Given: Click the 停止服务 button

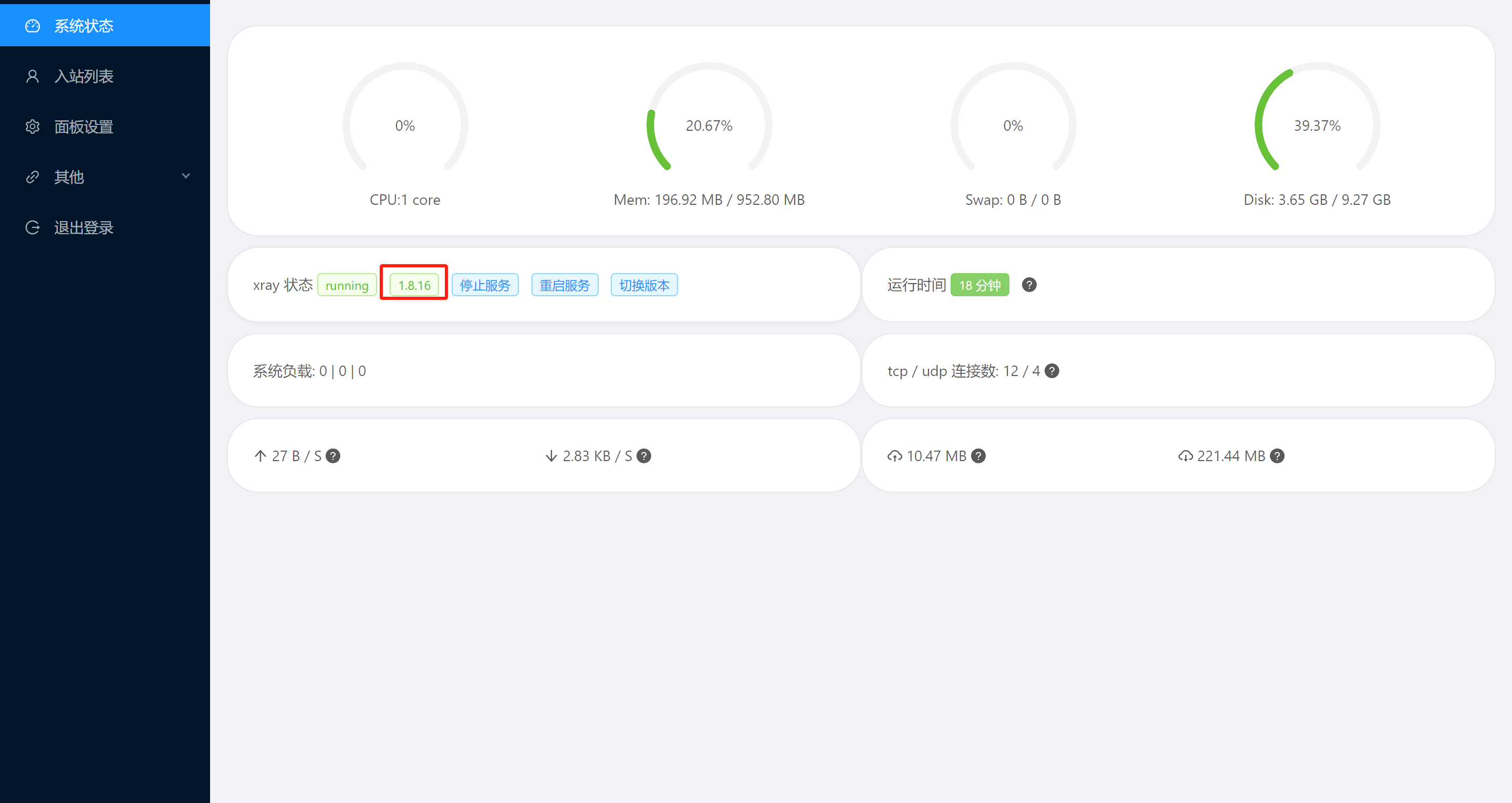Looking at the screenshot, I should coord(485,285).
